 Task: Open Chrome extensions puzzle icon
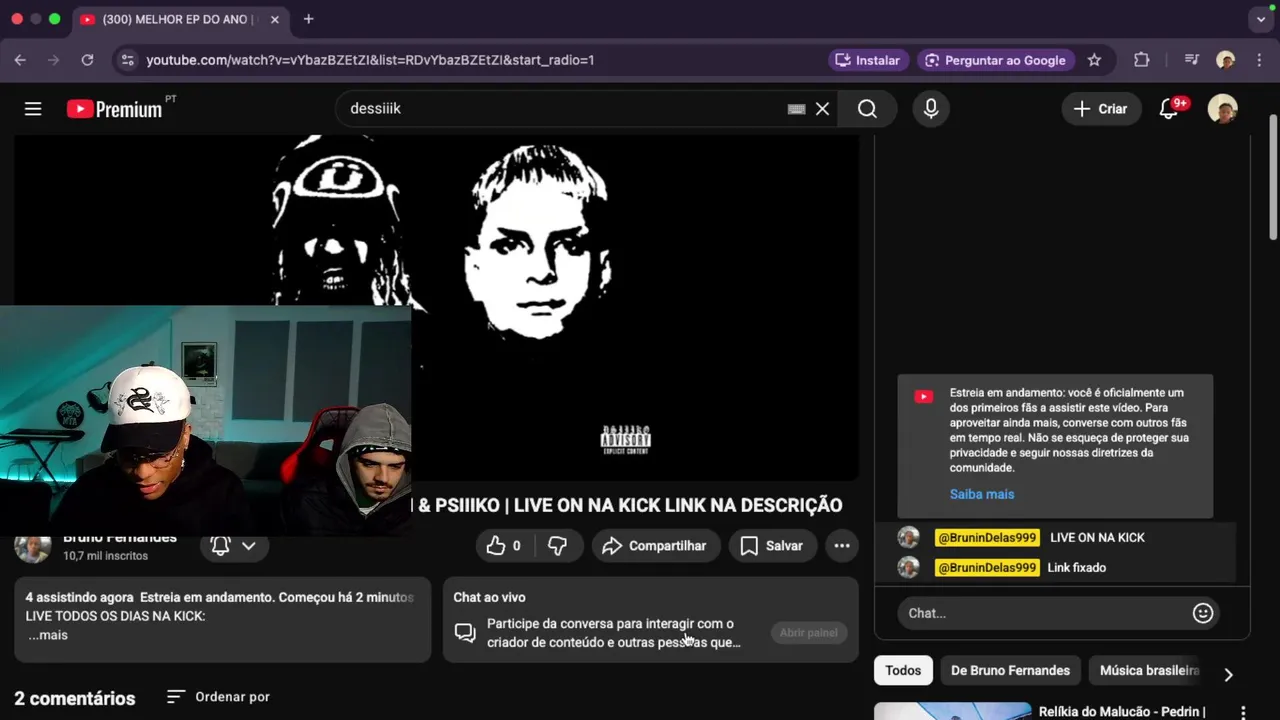coord(1142,60)
